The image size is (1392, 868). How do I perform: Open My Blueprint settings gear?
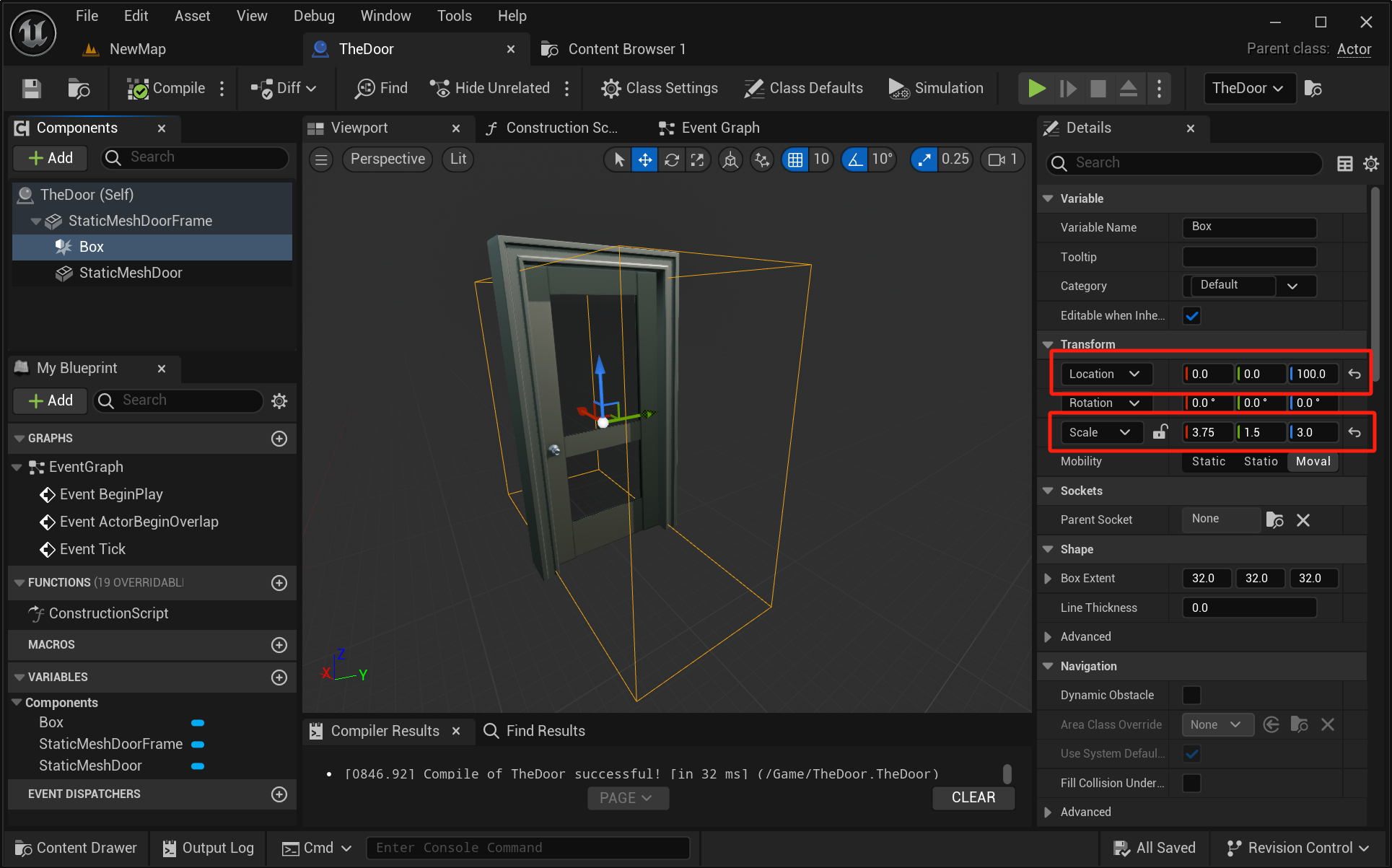coord(279,401)
